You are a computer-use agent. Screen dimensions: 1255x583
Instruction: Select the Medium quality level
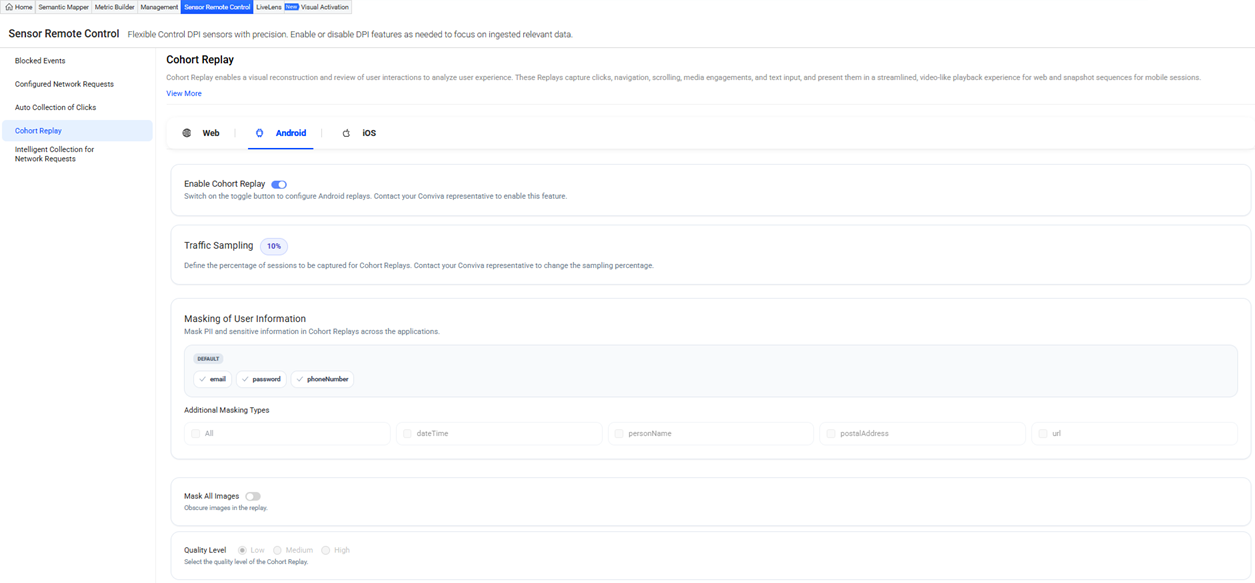278,550
